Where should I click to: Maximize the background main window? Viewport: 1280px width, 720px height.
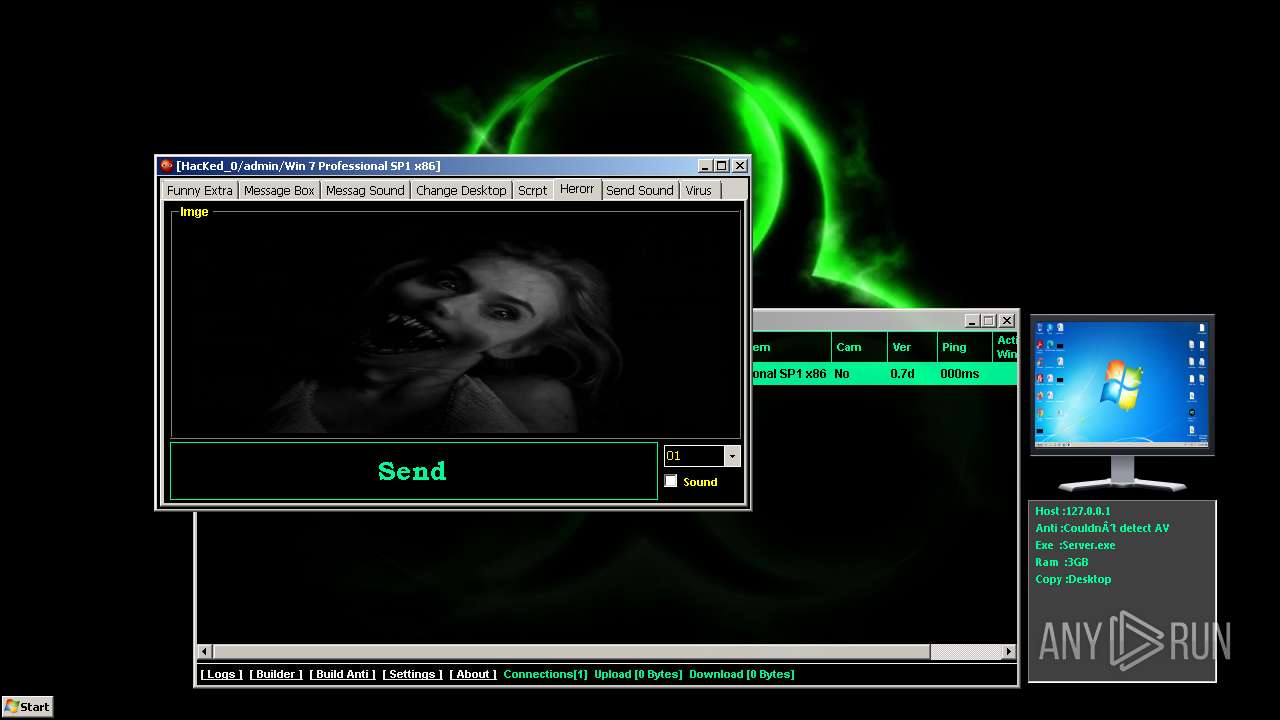pyautogui.click(x=988, y=321)
